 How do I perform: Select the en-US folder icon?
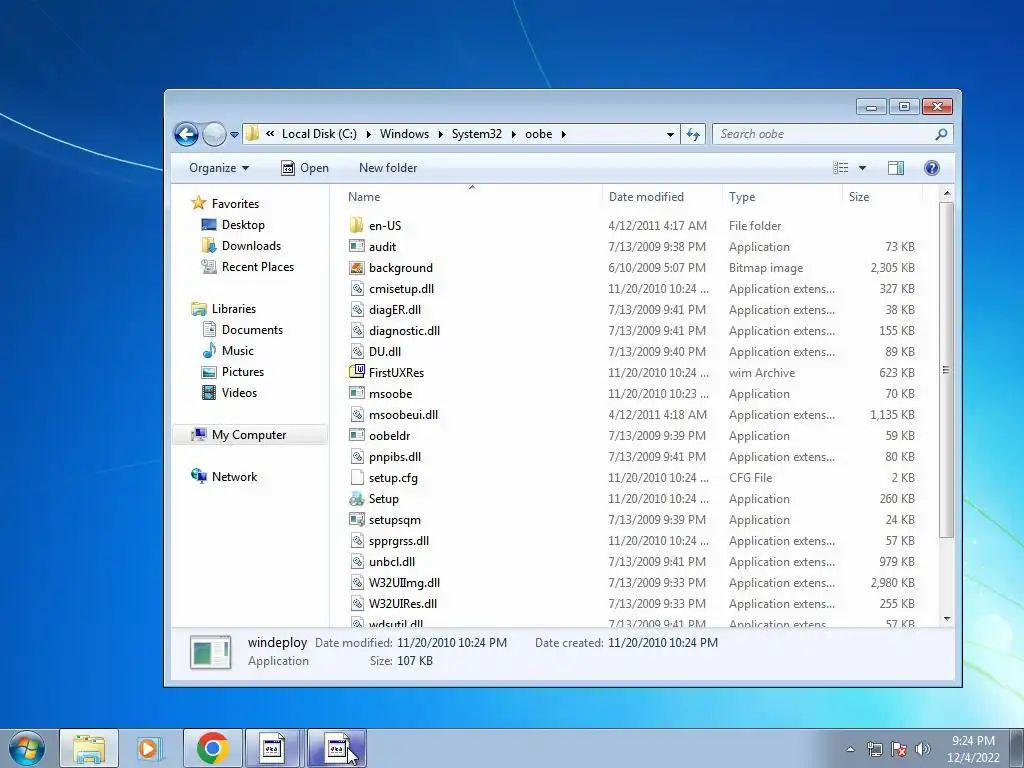click(x=357, y=225)
